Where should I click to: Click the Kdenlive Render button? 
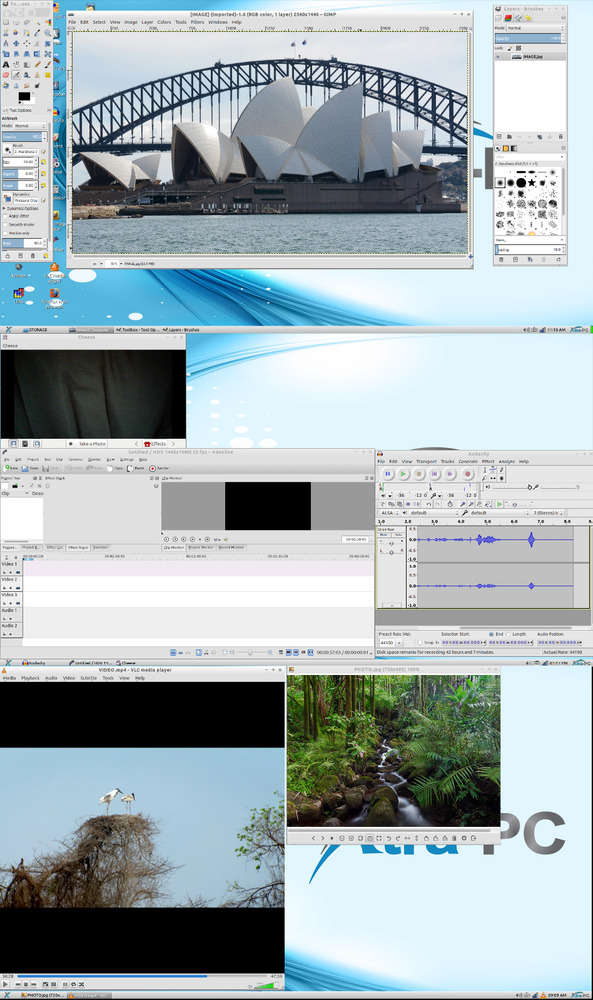(x=159, y=468)
